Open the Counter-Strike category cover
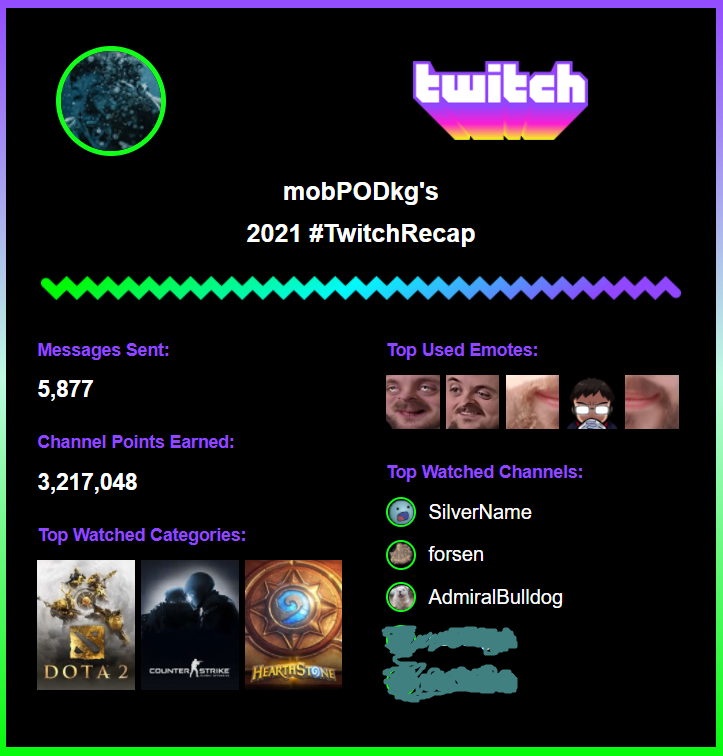The height and width of the screenshot is (756, 723). coord(190,625)
